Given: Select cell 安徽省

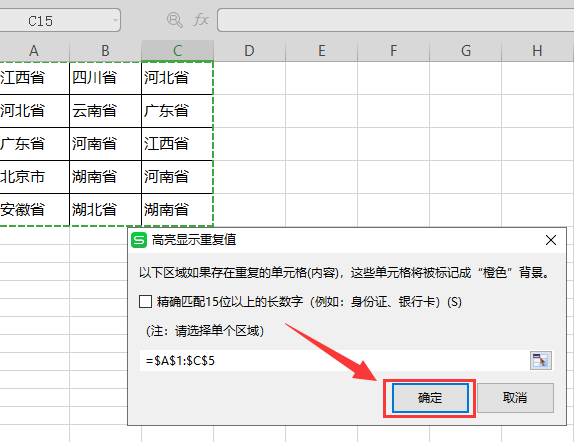Looking at the screenshot, I should pyautogui.click(x=34, y=210).
